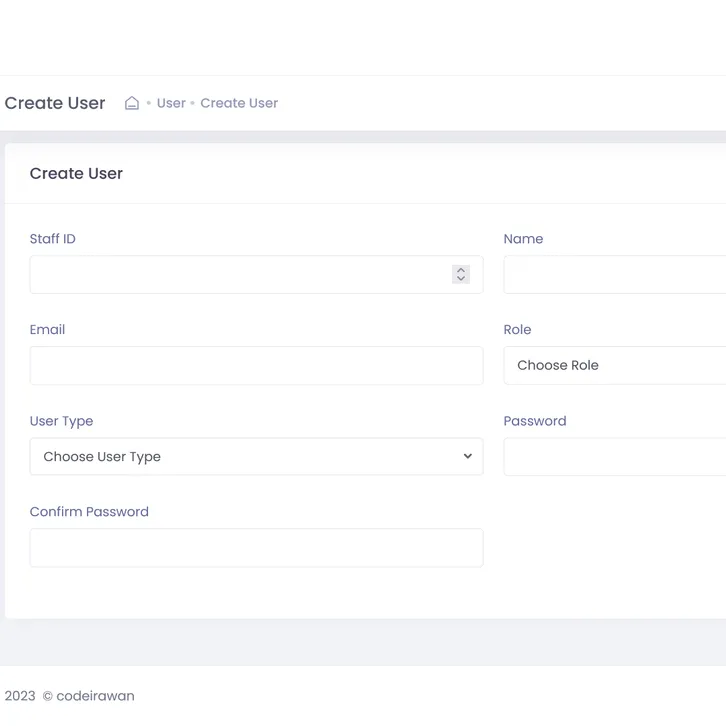Screen dimensions: 726x726
Task: Increase Staff ID with up arrow
Action: (x=461, y=270)
